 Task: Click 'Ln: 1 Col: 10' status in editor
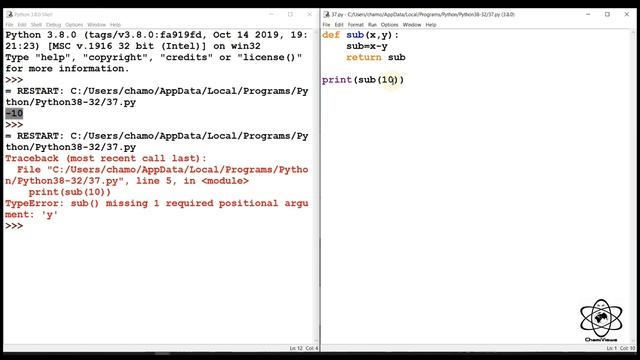(x=621, y=348)
